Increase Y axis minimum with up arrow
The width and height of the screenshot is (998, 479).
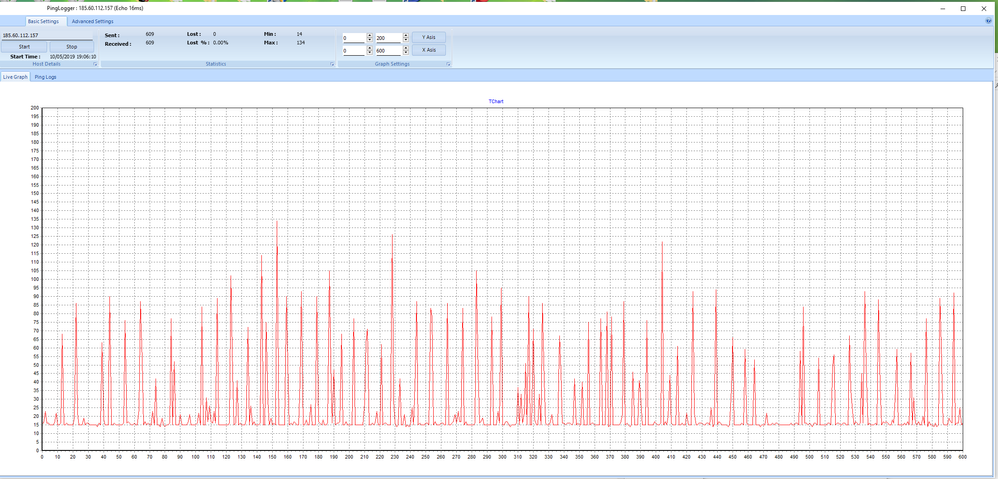[369, 35]
